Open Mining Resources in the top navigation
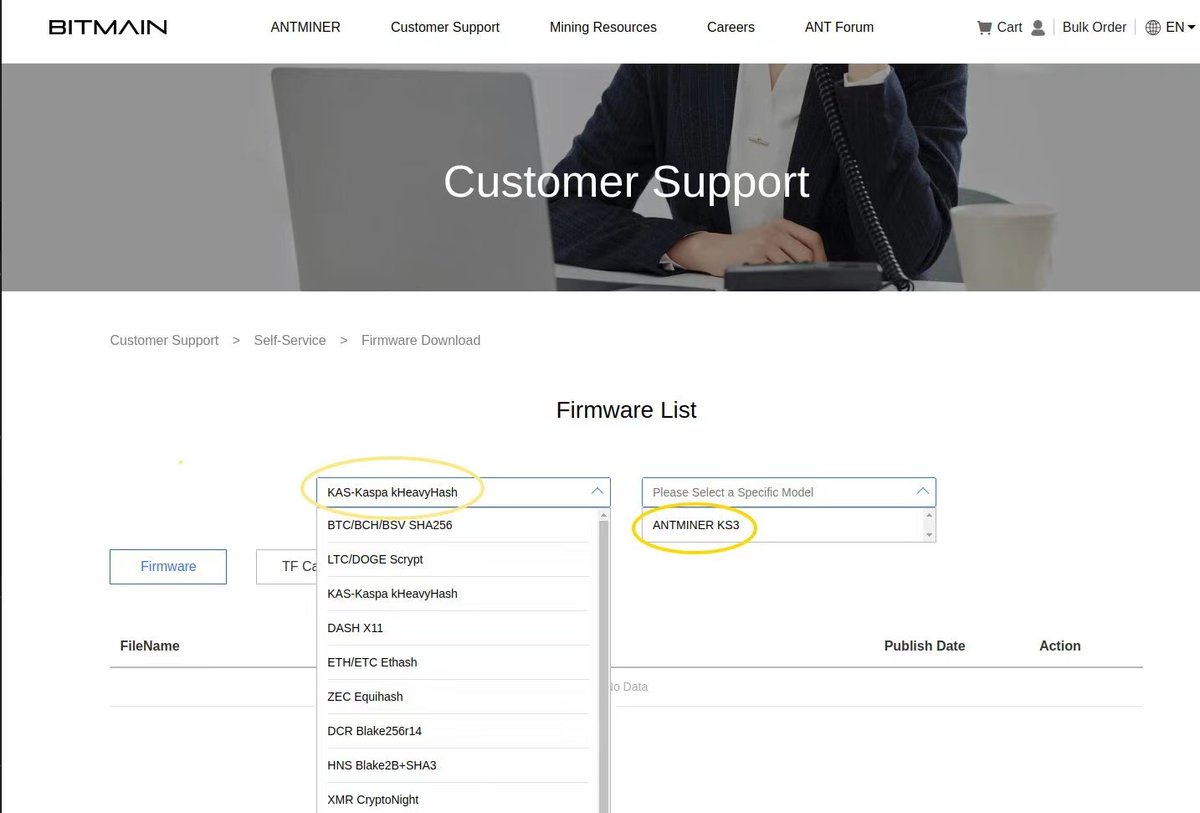Screen dimensions: 1200x813 click(x=603, y=27)
